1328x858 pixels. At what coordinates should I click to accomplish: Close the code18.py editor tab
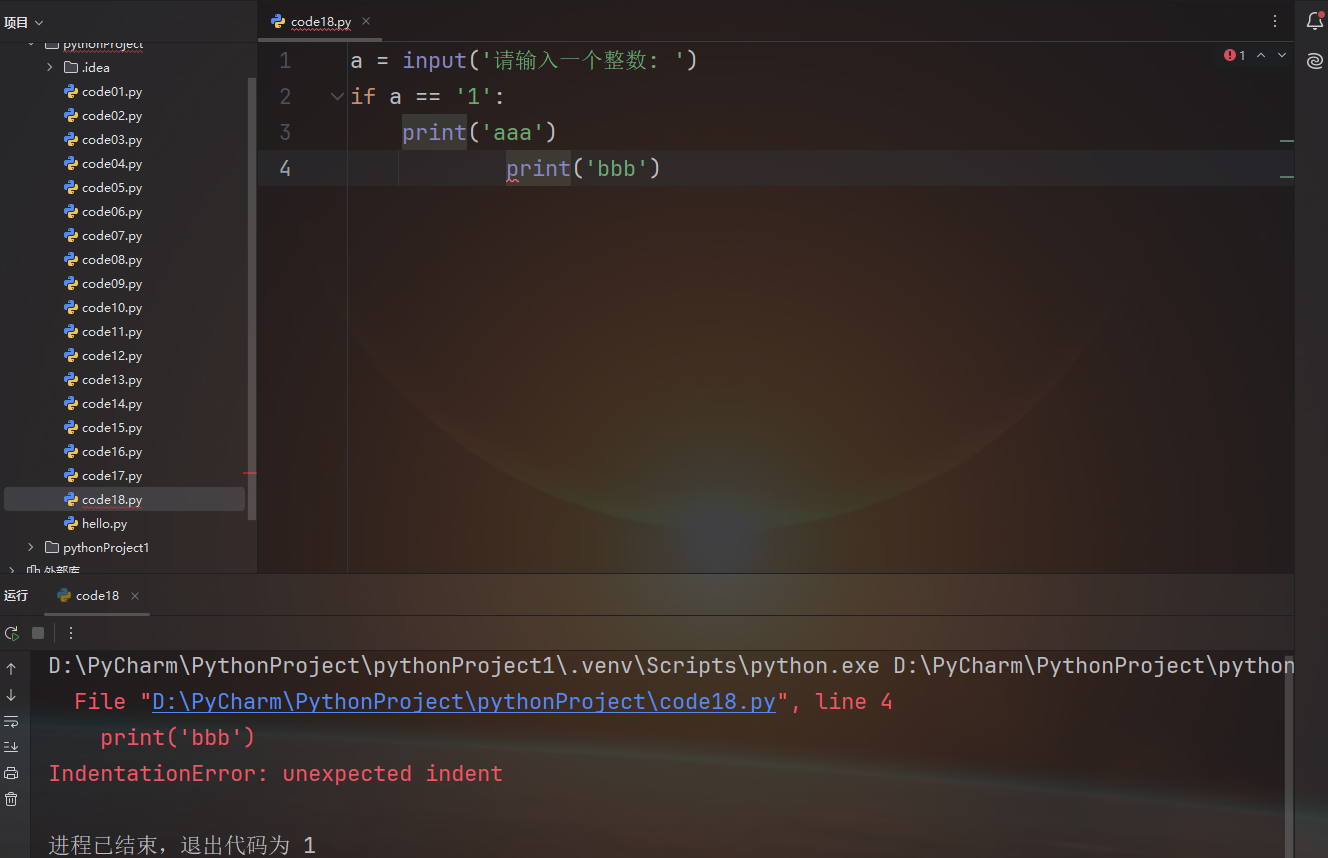pyautogui.click(x=365, y=21)
